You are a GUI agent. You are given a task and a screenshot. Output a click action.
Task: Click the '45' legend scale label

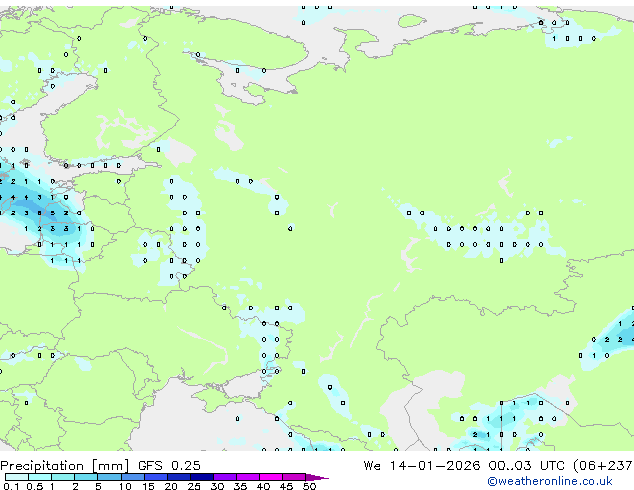point(286,486)
